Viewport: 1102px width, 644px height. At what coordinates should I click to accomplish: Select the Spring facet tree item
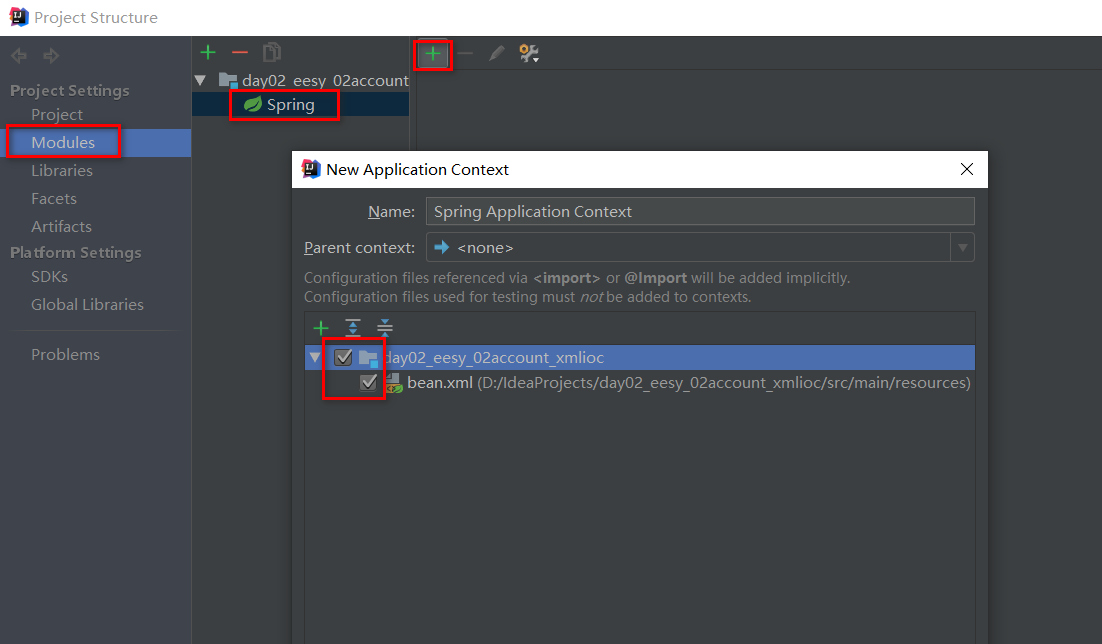(x=301, y=105)
